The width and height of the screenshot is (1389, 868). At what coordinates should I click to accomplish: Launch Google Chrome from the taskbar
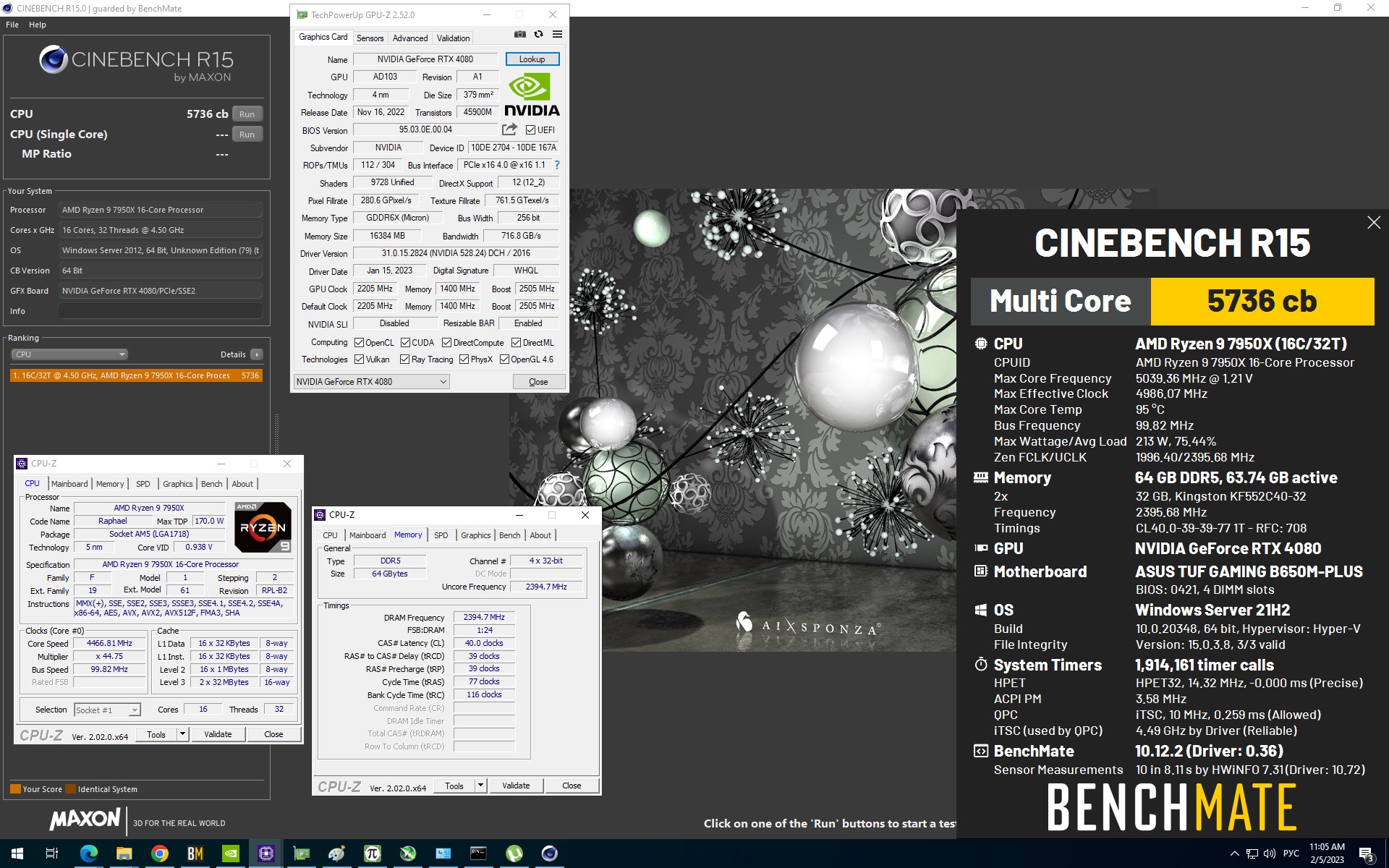(x=160, y=854)
